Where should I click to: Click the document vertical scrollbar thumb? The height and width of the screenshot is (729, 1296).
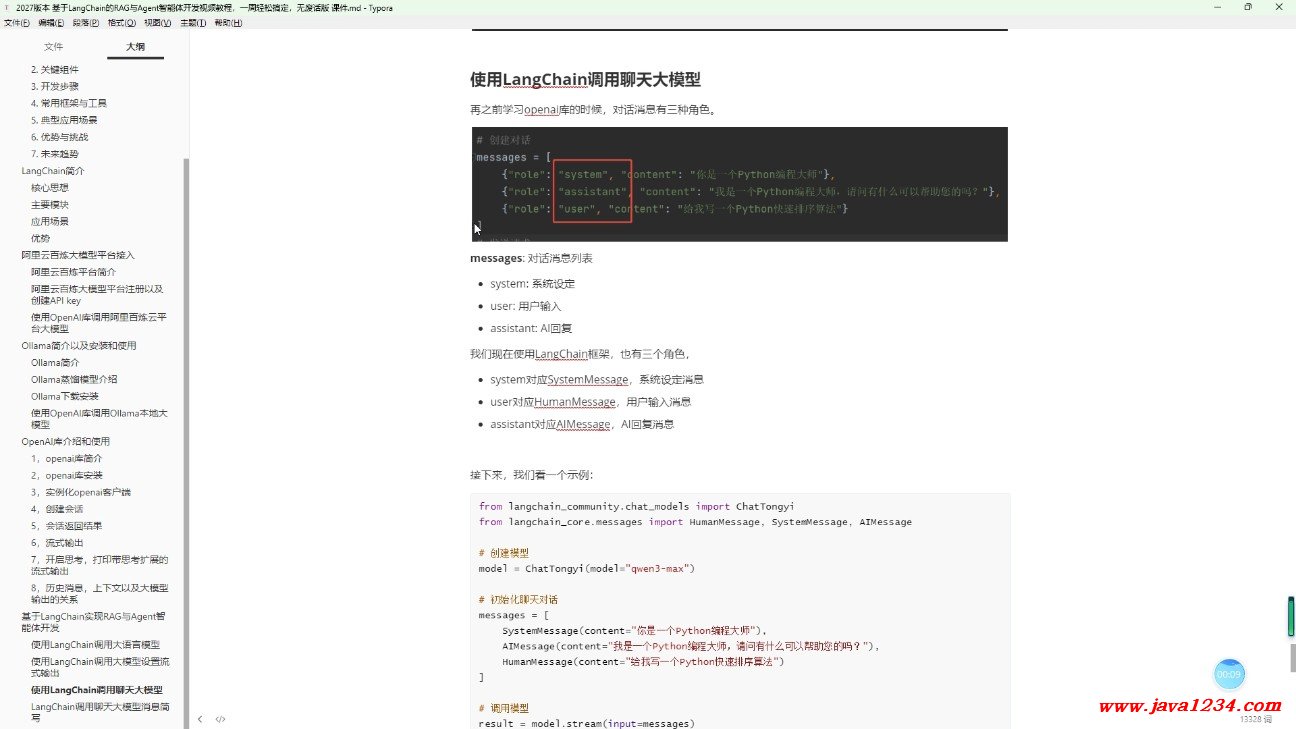(1290, 658)
